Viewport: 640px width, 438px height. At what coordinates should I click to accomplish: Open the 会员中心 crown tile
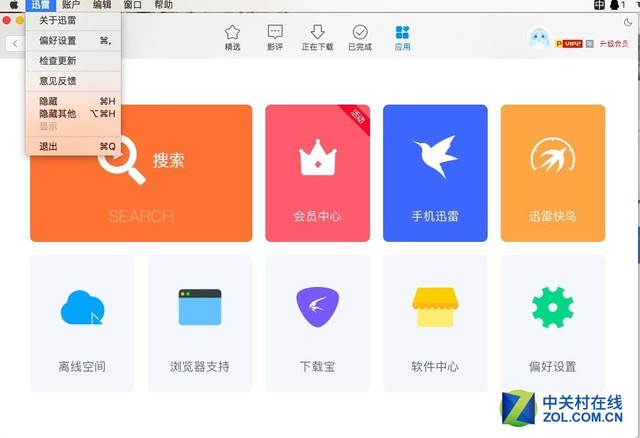(x=318, y=173)
